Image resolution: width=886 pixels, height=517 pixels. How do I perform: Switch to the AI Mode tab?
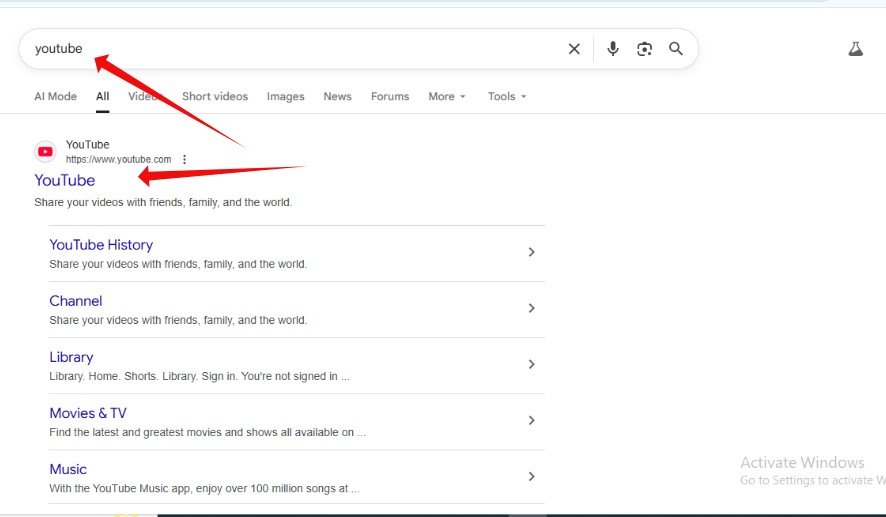pos(55,96)
